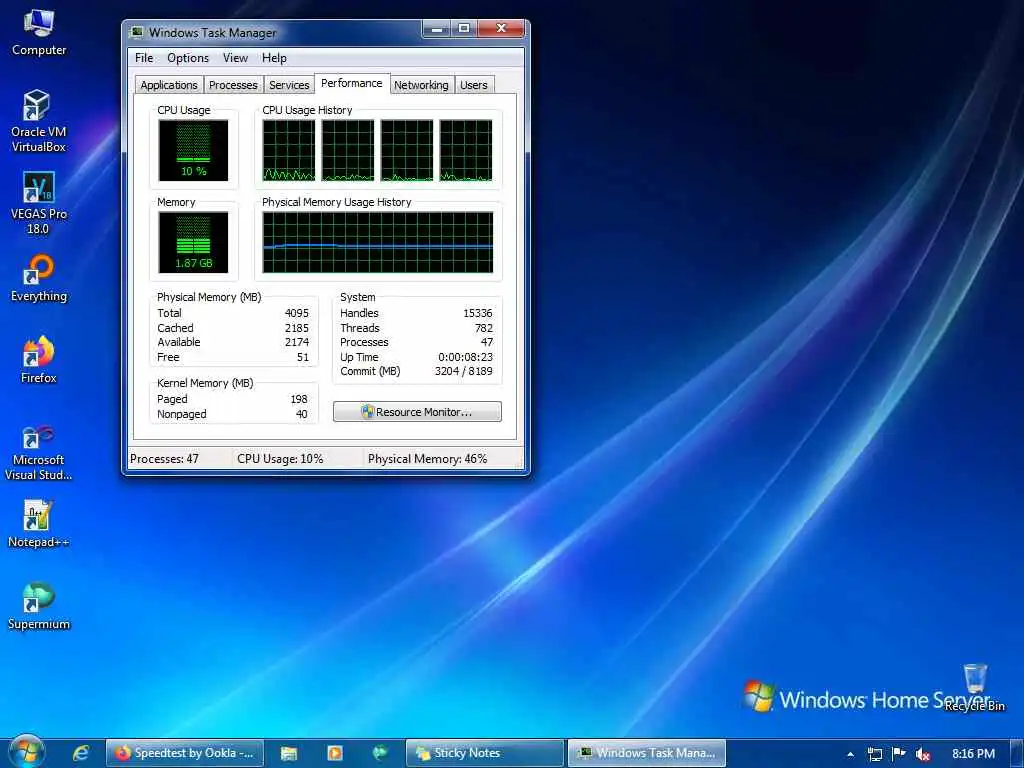Click the Free memory value 51

pyautogui.click(x=302, y=357)
